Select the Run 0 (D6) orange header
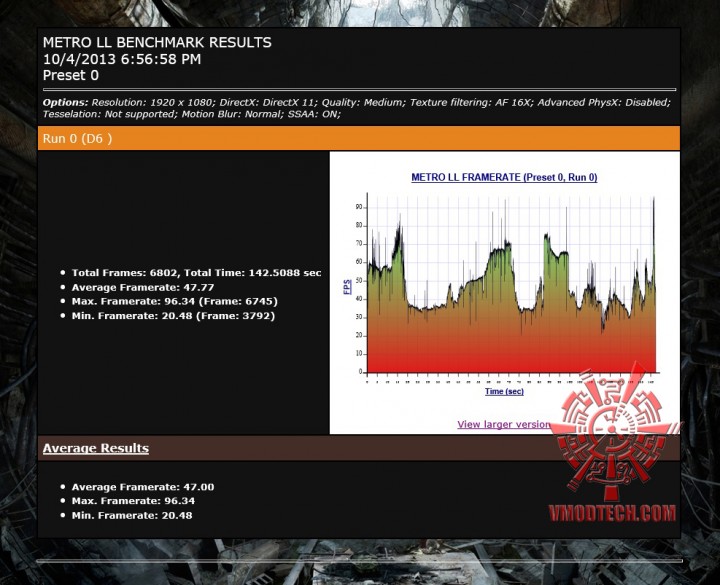 359,138
